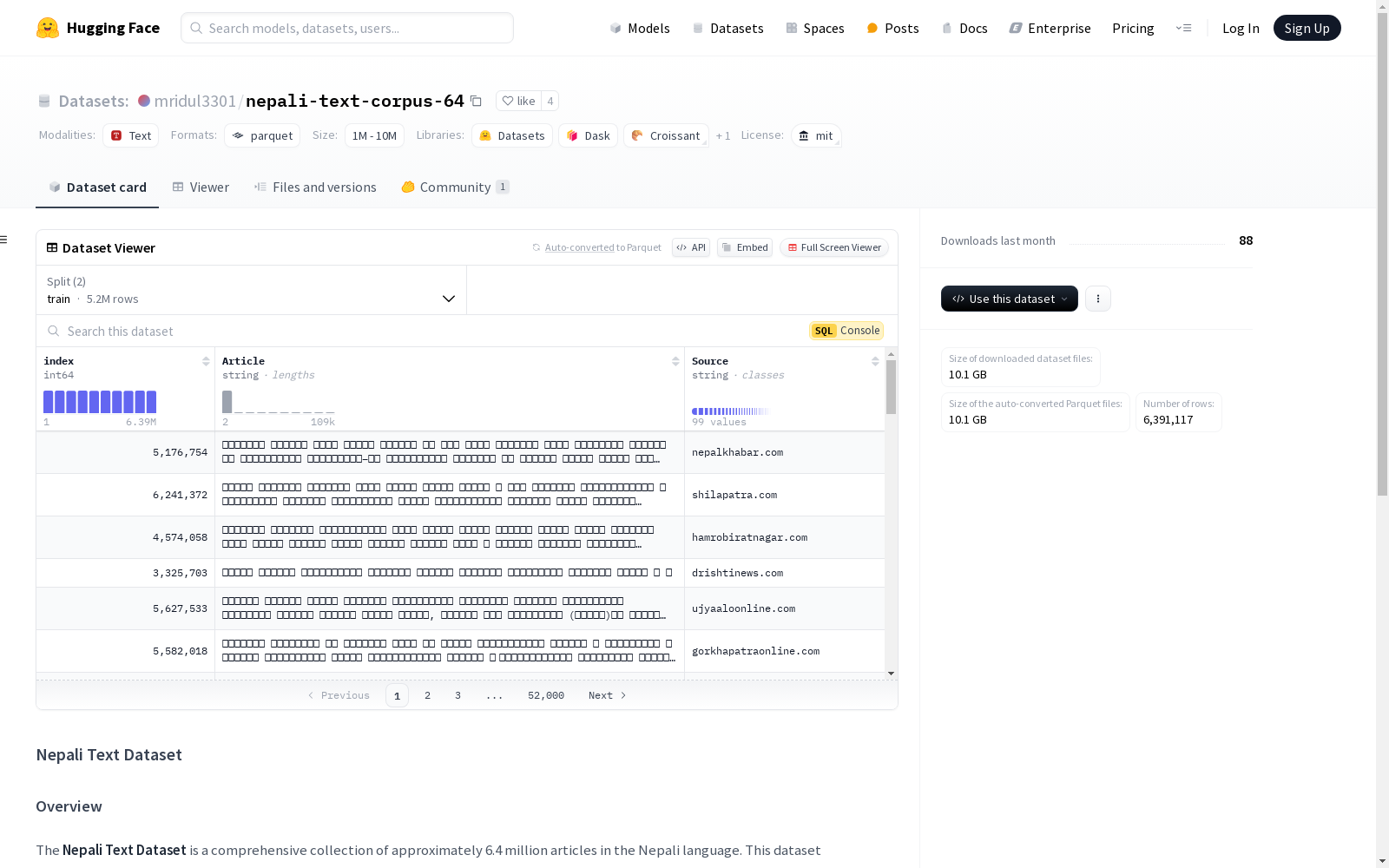Click the left-edge table of contents icon
This screenshot has height=868, width=1389.
pyautogui.click(x=4, y=240)
